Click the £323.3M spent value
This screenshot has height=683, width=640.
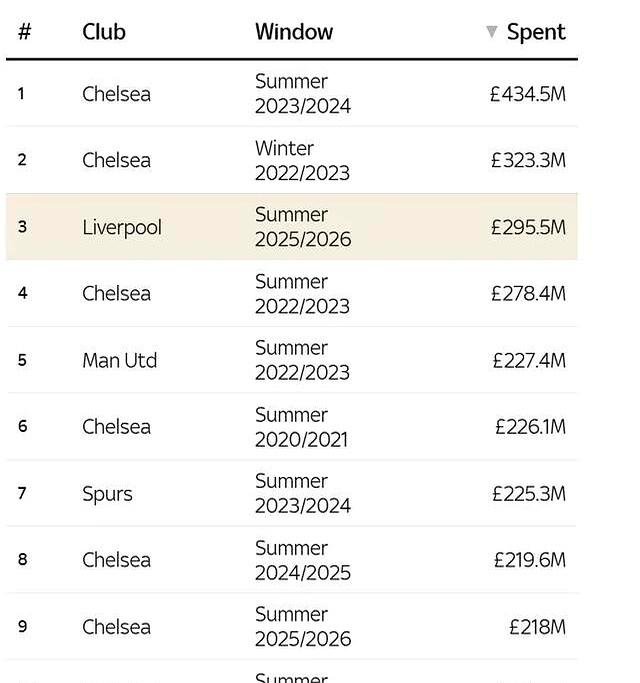[528, 160]
